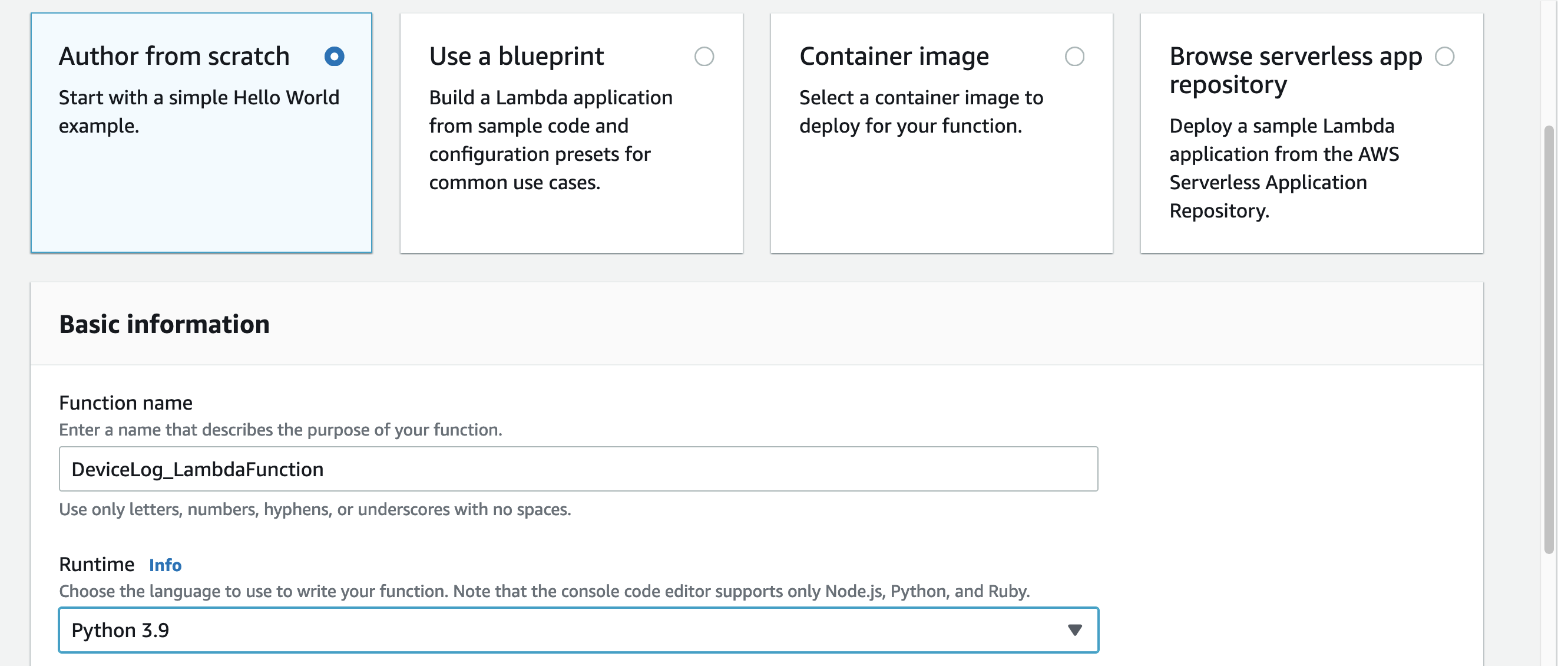Click the blueprint card description text
The width and height of the screenshot is (1568, 666).
[x=550, y=140]
